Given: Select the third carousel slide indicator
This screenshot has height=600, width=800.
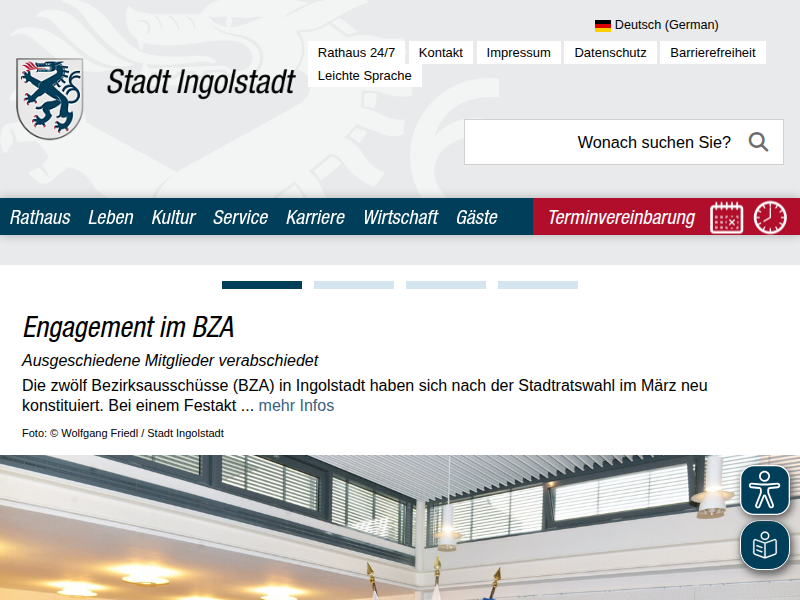Looking at the screenshot, I should (446, 285).
